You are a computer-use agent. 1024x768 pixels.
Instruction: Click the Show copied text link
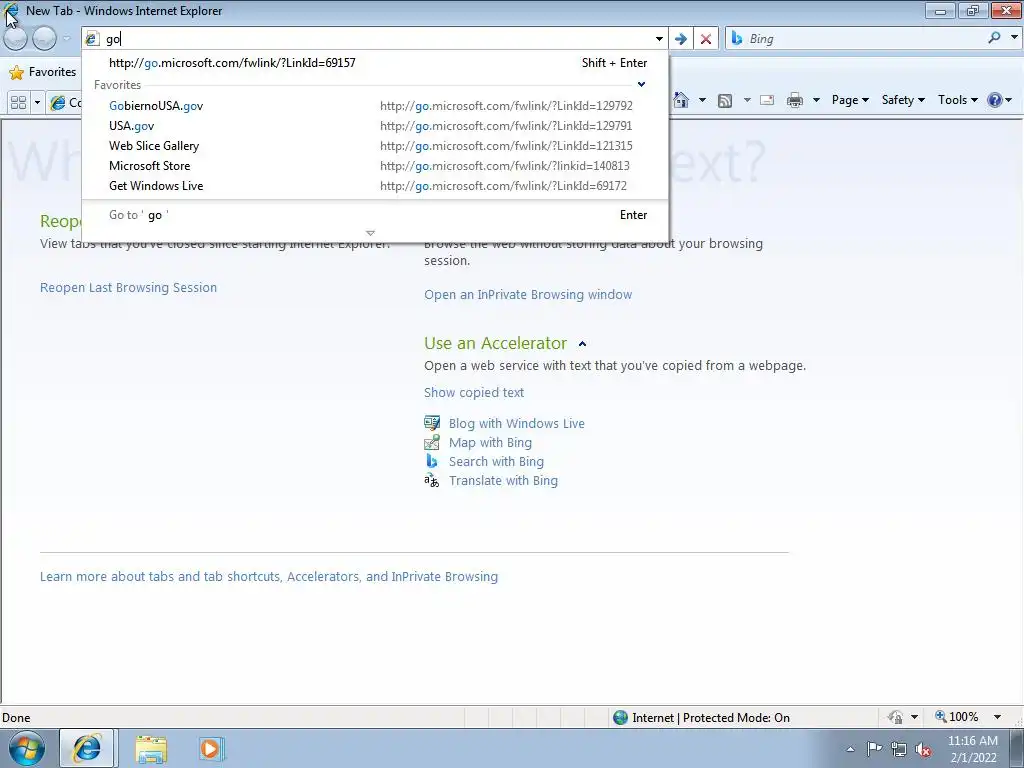tap(473, 392)
